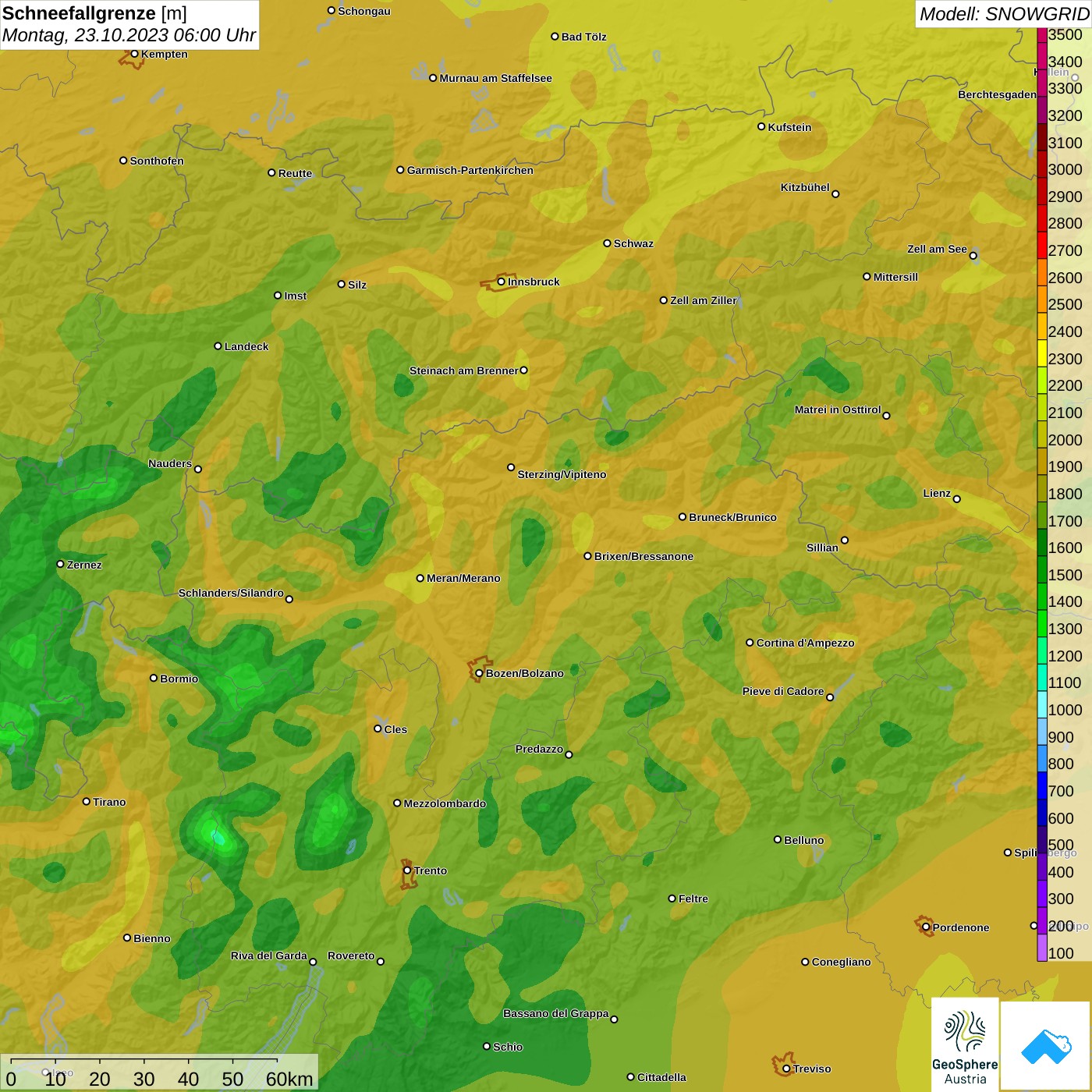Click the Steinach am Brenner label
The width and height of the screenshot is (1092, 1092).
tap(463, 370)
